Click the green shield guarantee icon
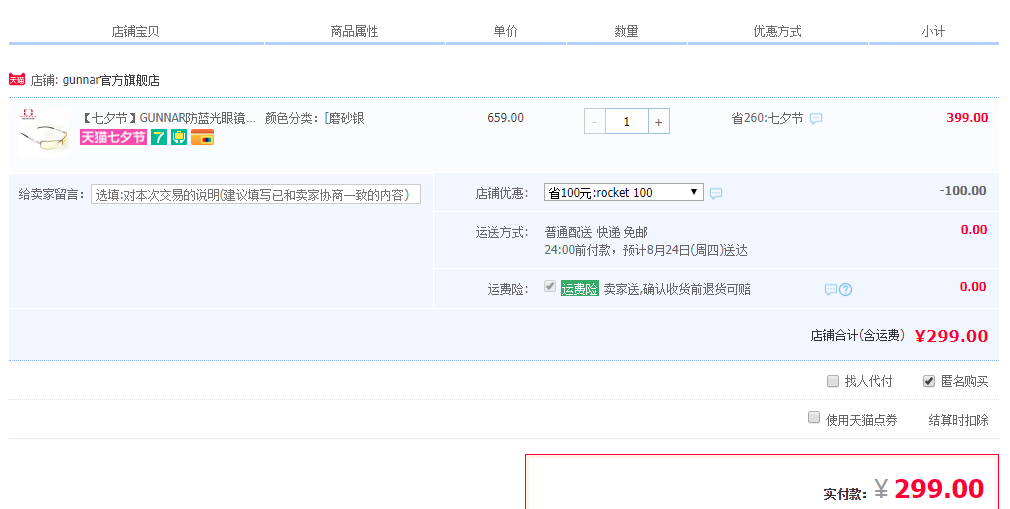Viewport: 1010px width, 509px height. 179,137
